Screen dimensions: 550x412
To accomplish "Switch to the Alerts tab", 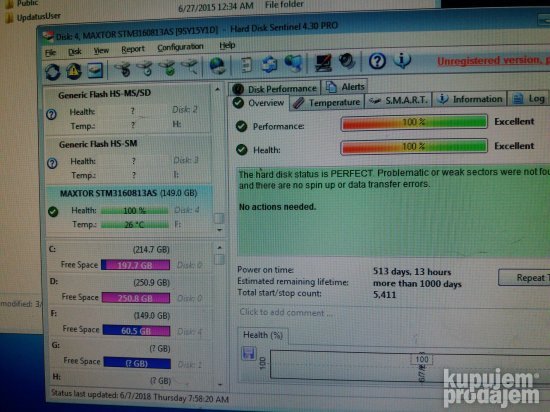I will 345,87.
